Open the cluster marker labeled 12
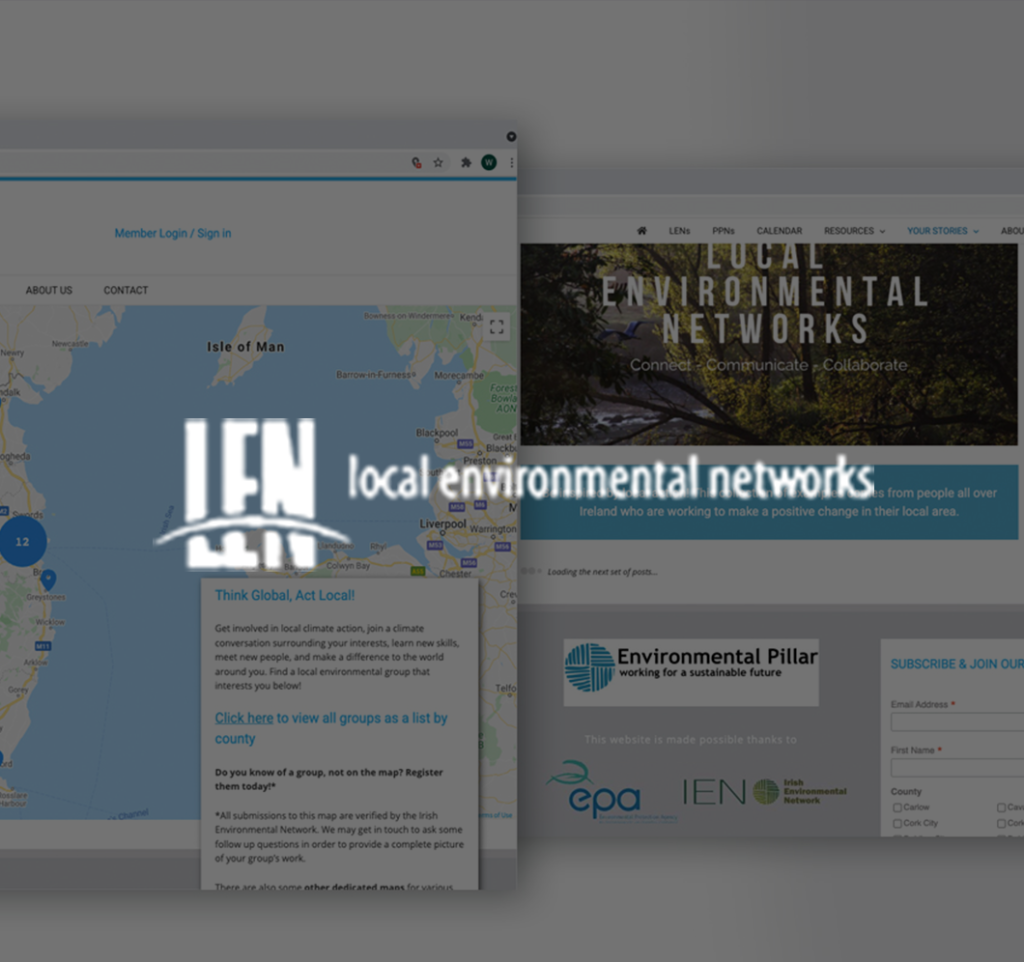This screenshot has width=1024, height=962. click(23, 541)
